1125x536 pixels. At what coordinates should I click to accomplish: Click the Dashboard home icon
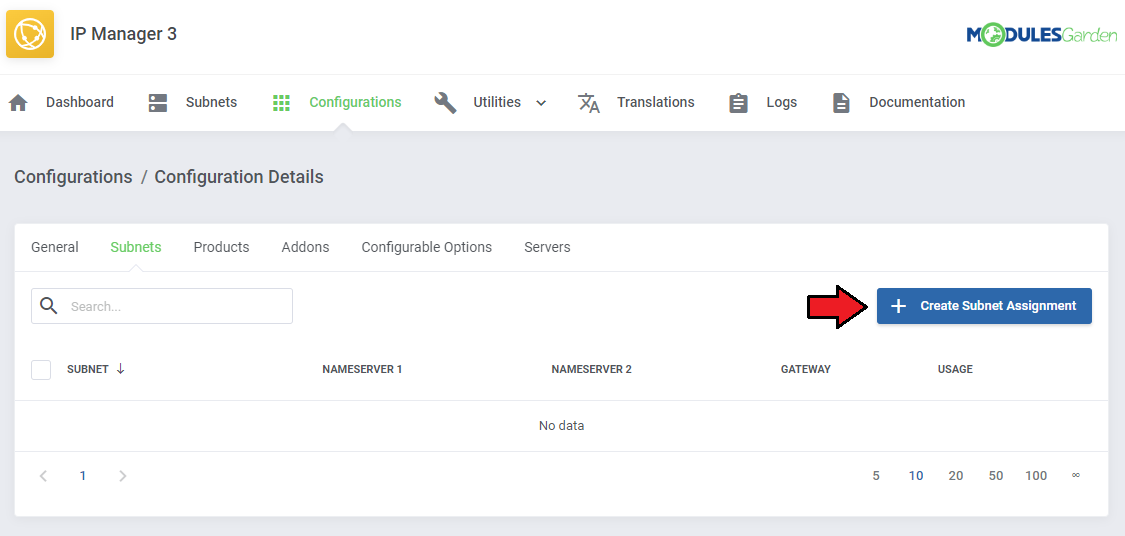(x=18, y=103)
